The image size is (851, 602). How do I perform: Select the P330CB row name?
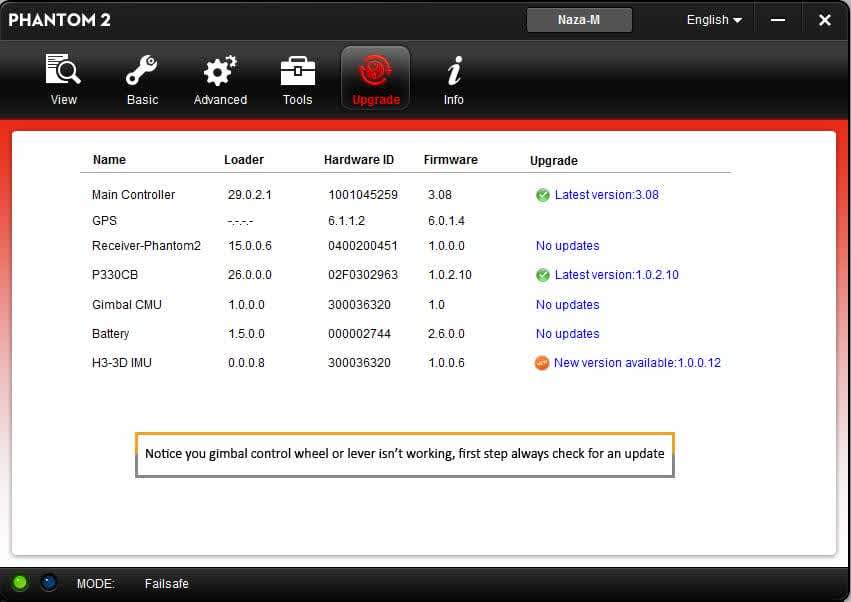click(115, 275)
